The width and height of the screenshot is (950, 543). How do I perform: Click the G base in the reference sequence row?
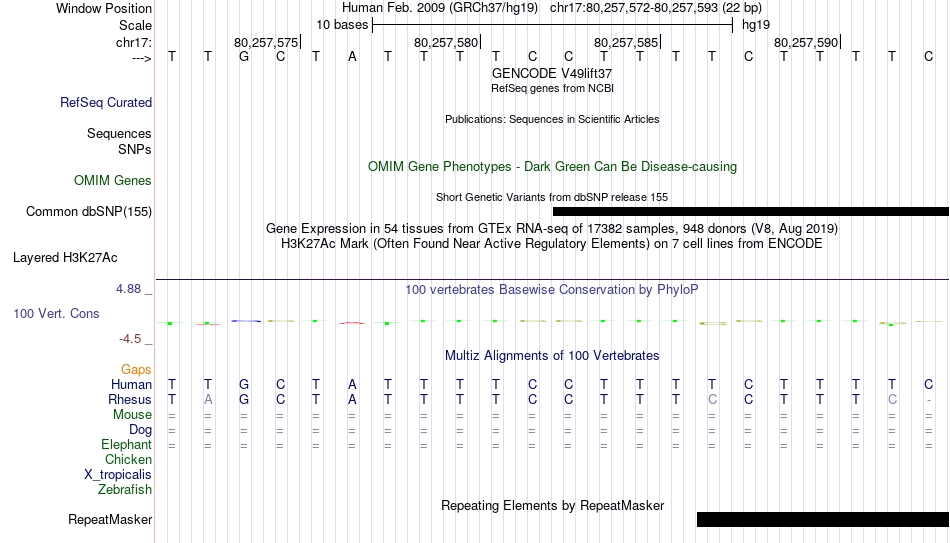(244, 56)
